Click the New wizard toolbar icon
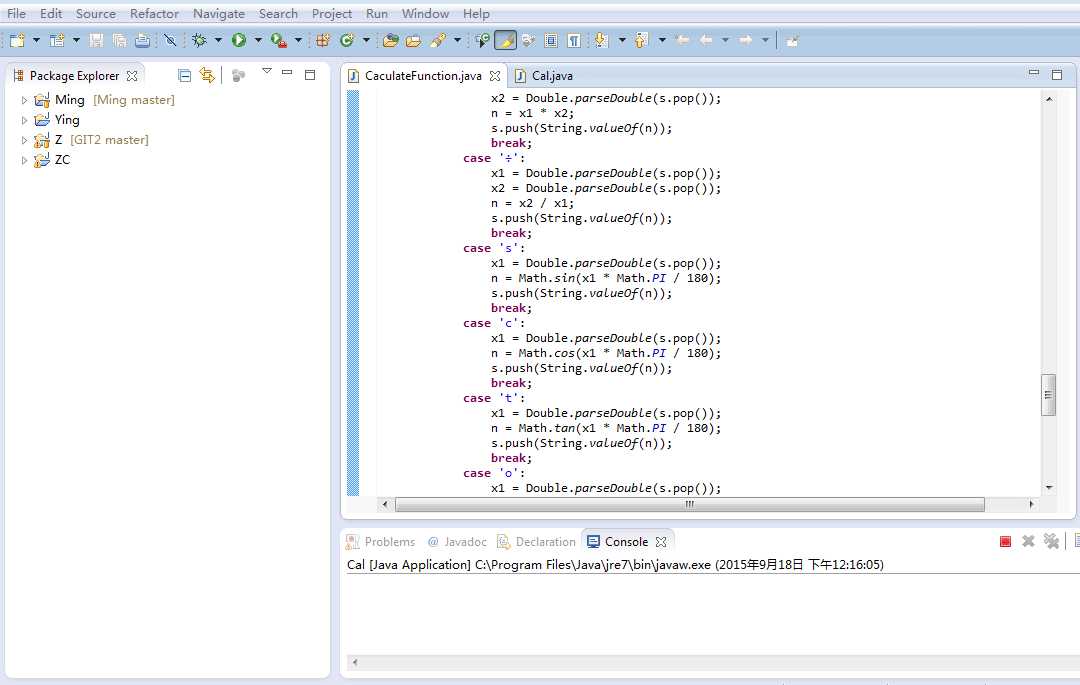This screenshot has width=1080, height=685. click(17, 41)
